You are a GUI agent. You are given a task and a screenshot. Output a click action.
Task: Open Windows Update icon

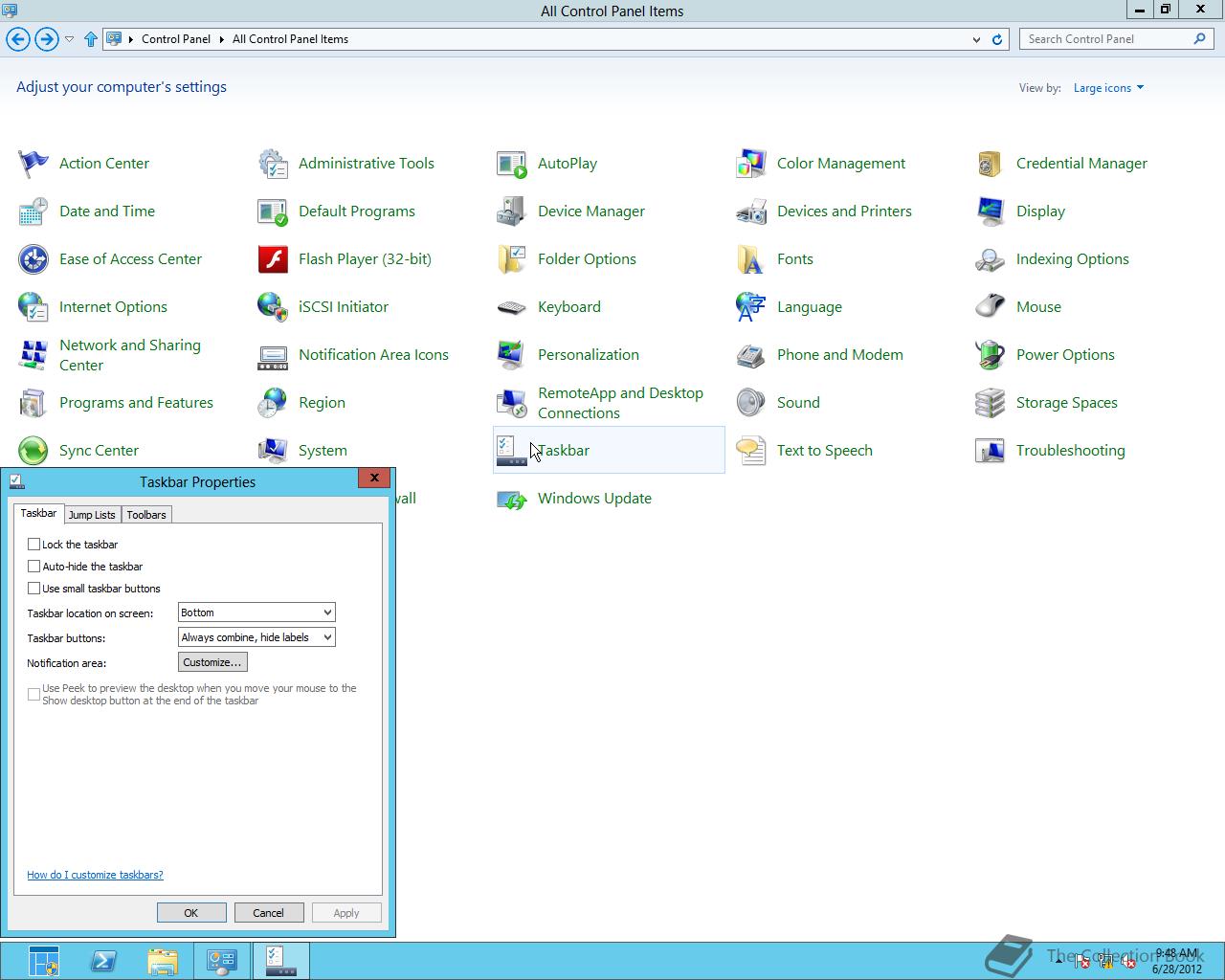(x=512, y=499)
